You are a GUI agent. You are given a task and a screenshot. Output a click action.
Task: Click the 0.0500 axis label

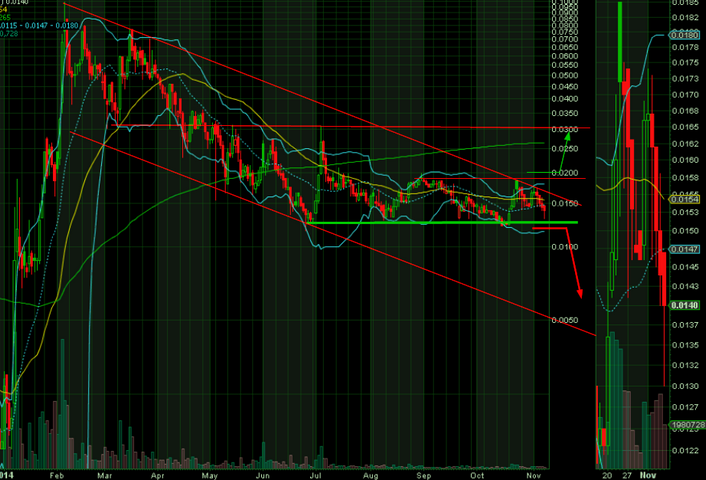(x=565, y=75)
